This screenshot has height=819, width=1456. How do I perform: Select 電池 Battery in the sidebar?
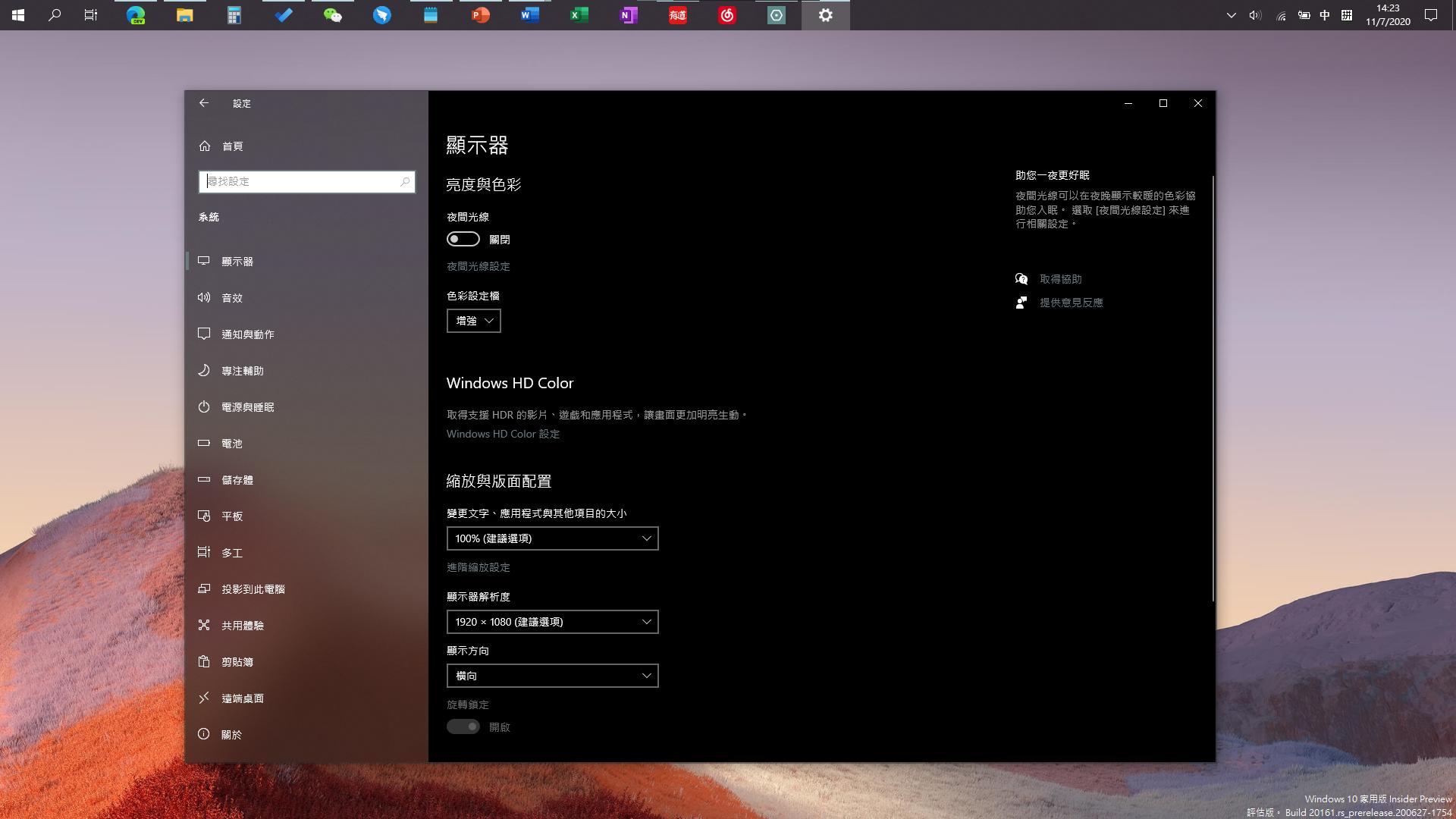[x=231, y=443]
